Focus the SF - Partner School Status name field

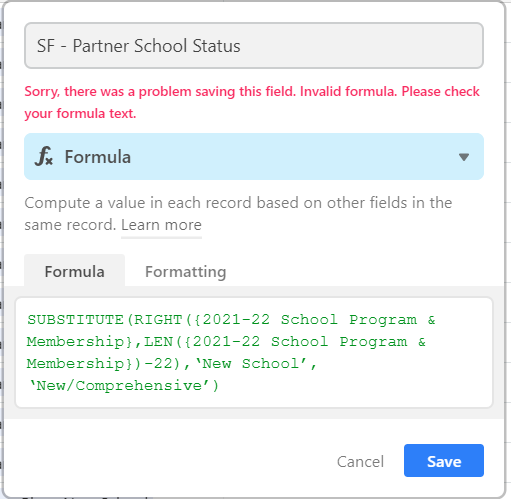point(254,46)
